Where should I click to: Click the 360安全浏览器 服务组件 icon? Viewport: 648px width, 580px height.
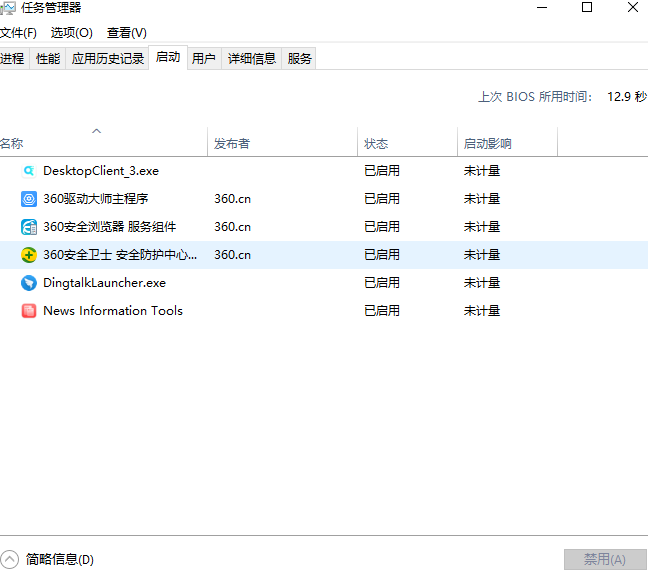(29, 227)
